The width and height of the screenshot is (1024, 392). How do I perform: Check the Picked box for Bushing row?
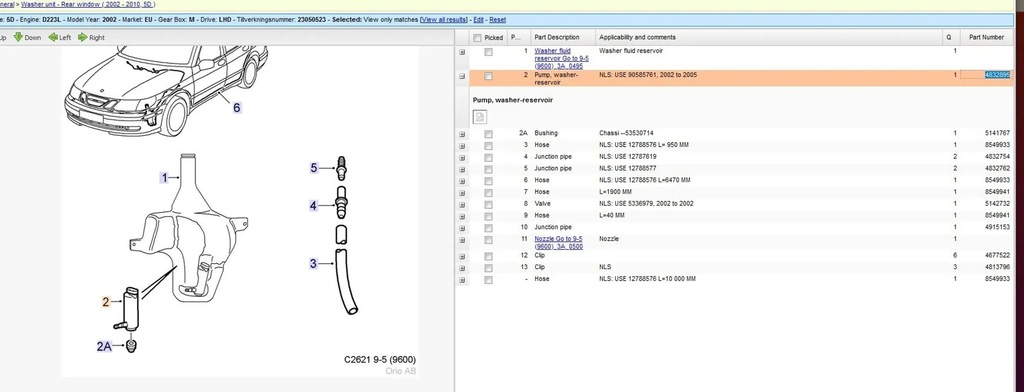point(488,134)
